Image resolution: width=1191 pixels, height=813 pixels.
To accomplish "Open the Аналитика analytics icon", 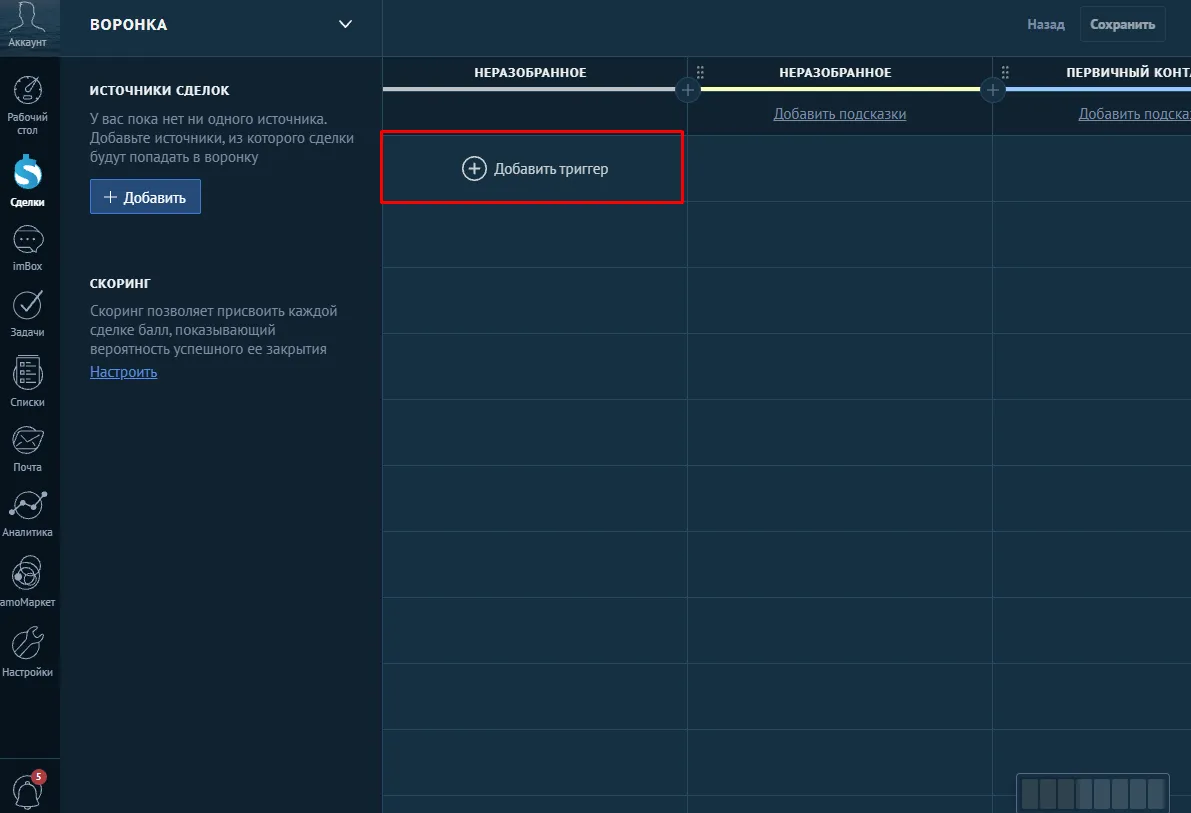I will click(27, 514).
